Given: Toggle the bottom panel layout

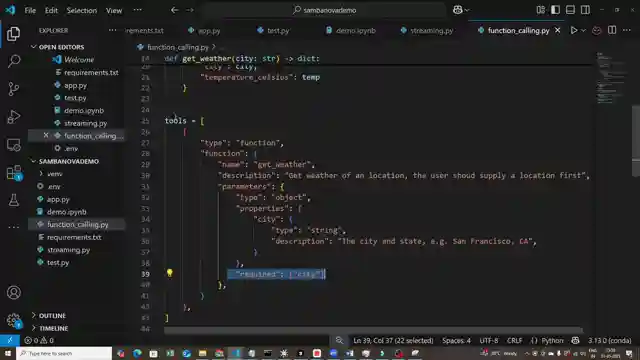Looking at the screenshot, I should pos(570,10).
